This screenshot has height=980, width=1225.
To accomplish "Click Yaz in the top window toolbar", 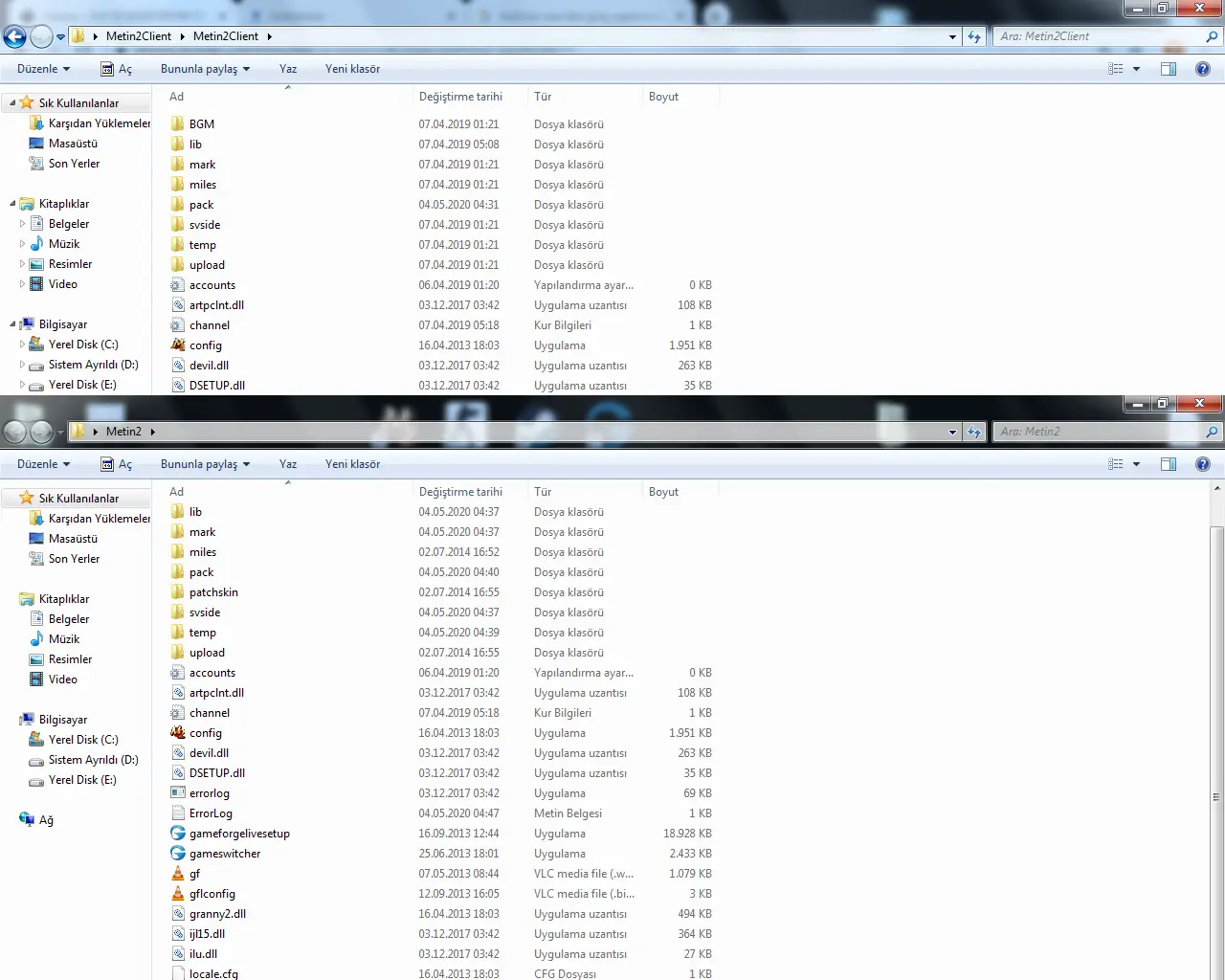I will [288, 69].
